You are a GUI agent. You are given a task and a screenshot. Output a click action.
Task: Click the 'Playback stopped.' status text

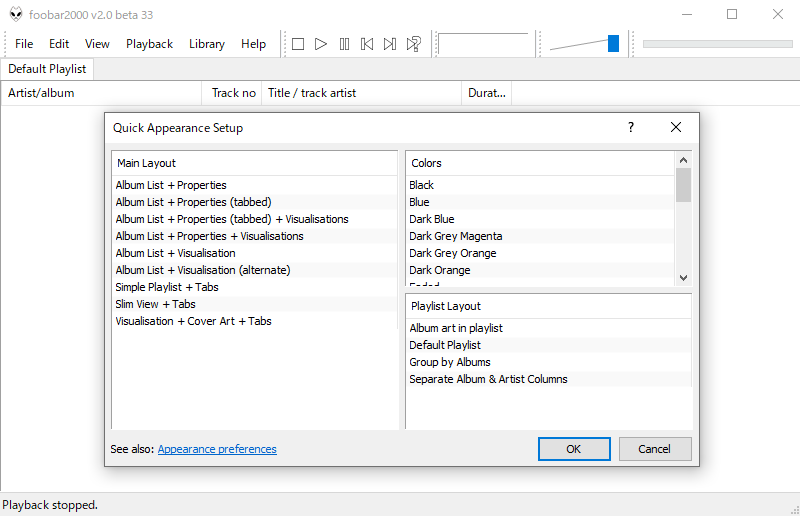(50, 505)
